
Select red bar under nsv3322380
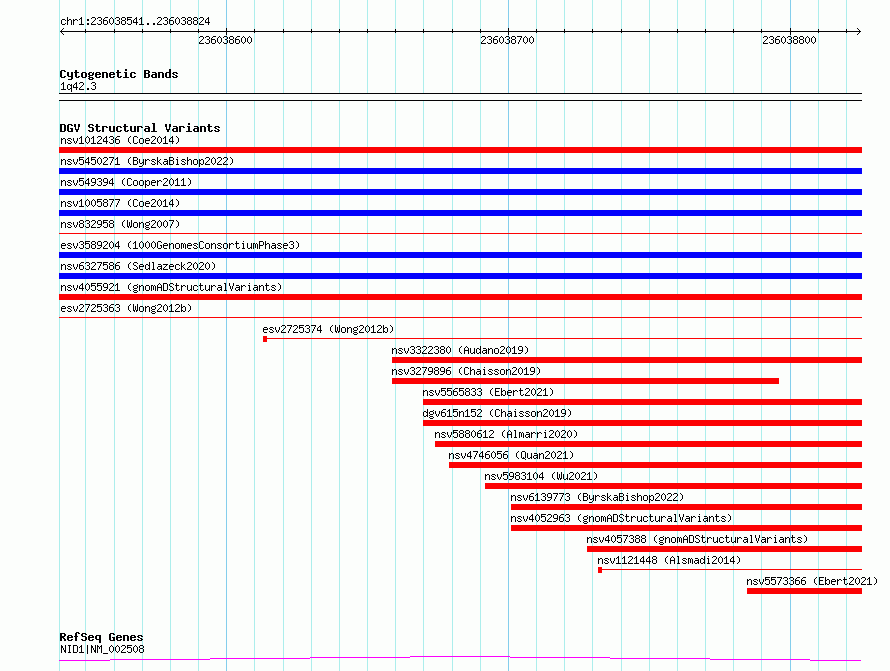[627, 360]
